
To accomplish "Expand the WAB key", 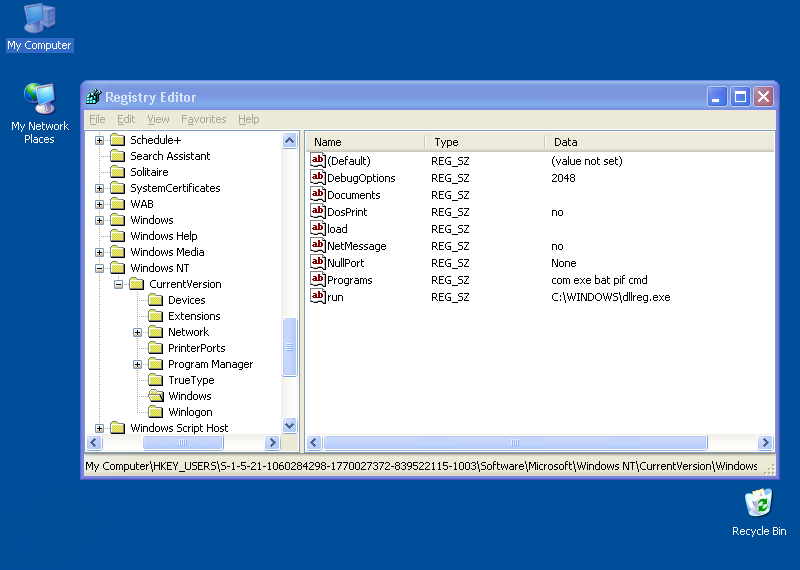I will pos(99,204).
